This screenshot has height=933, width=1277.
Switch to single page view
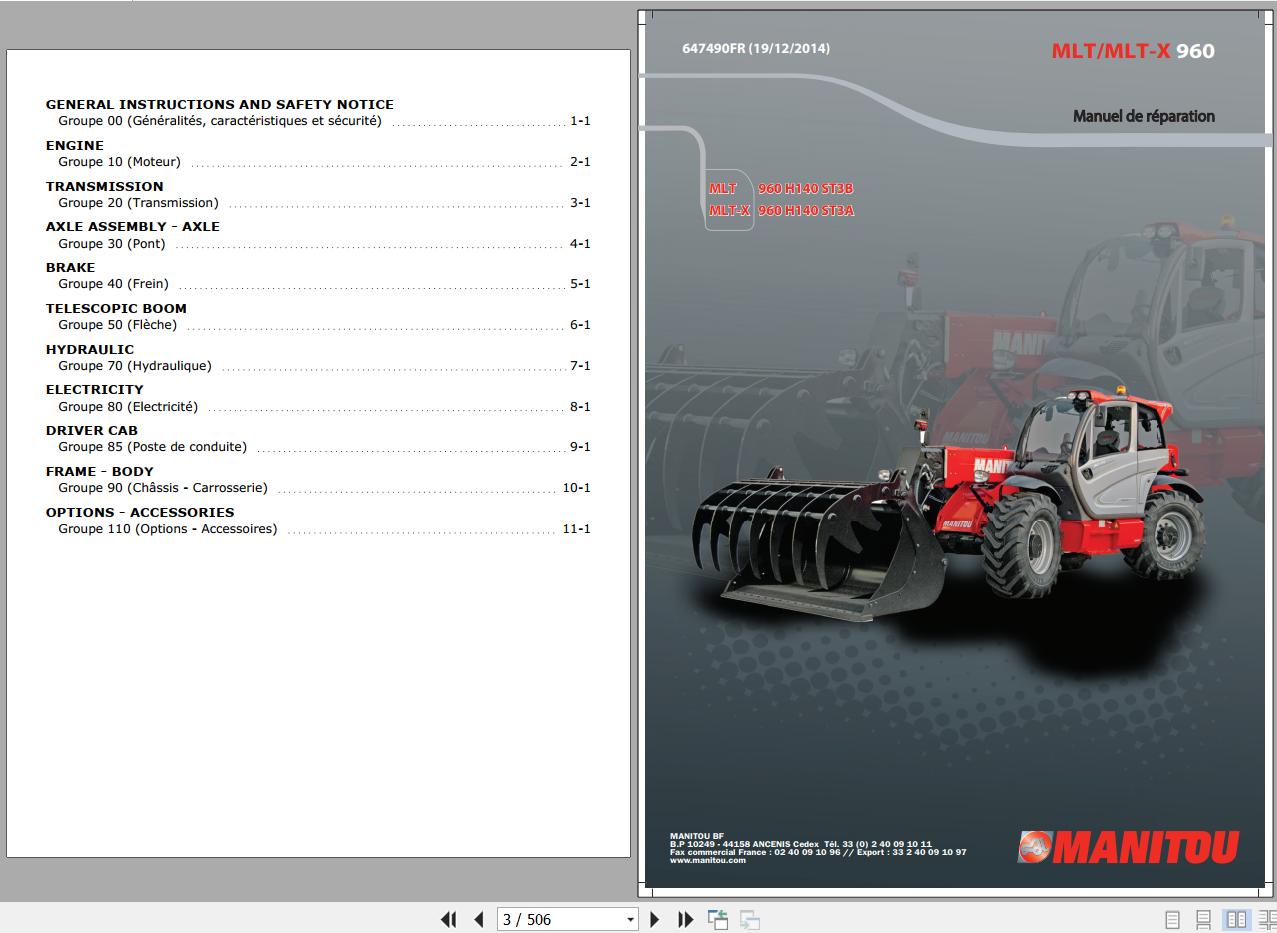click(x=1172, y=919)
